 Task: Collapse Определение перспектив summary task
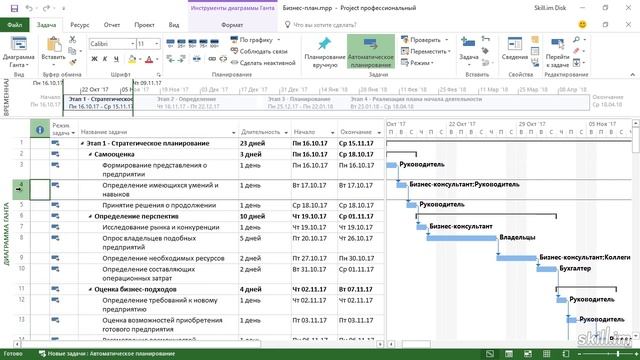(x=90, y=217)
